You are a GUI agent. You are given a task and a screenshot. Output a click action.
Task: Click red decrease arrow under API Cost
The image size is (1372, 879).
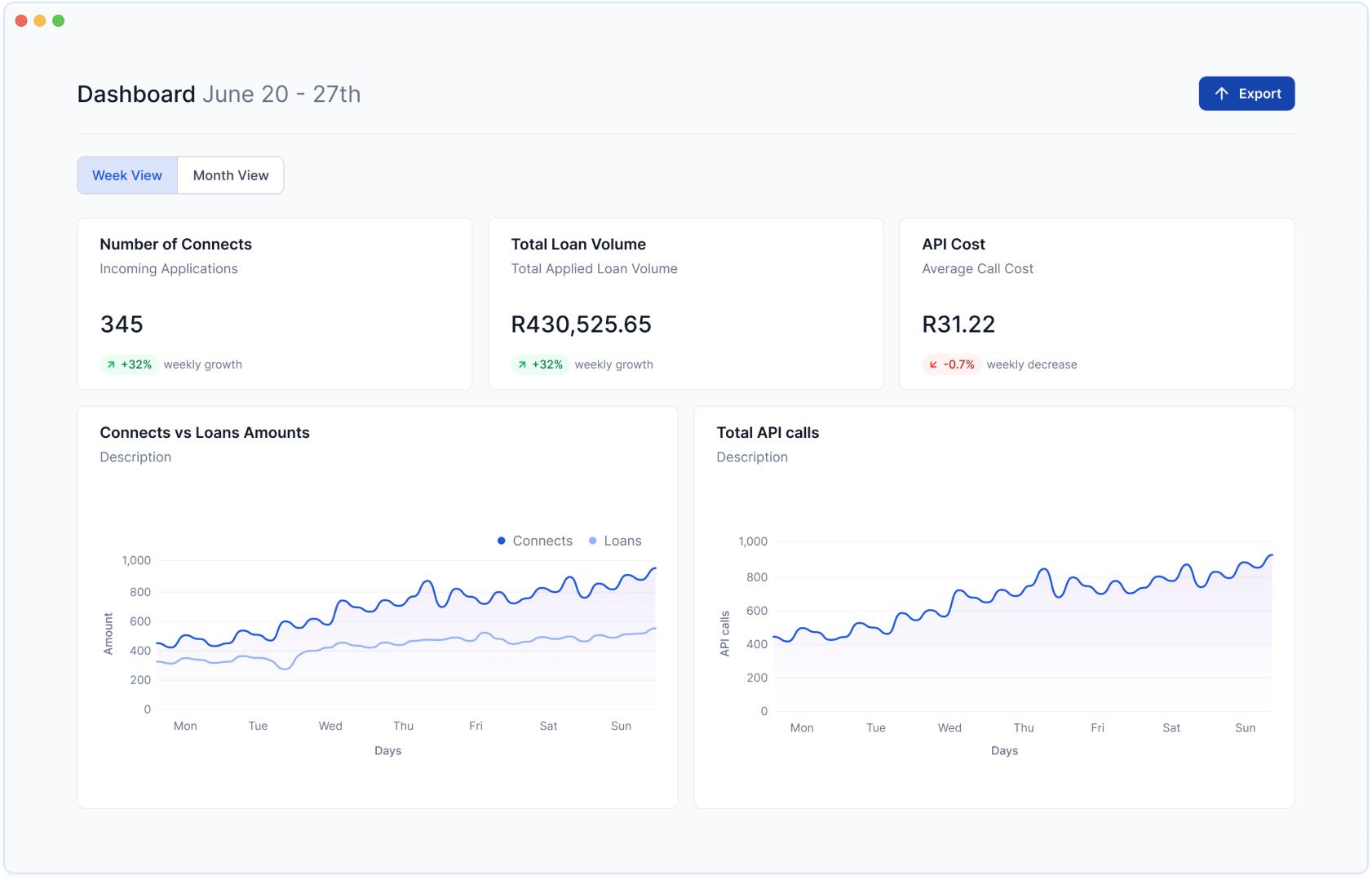click(x=933, y=364)
